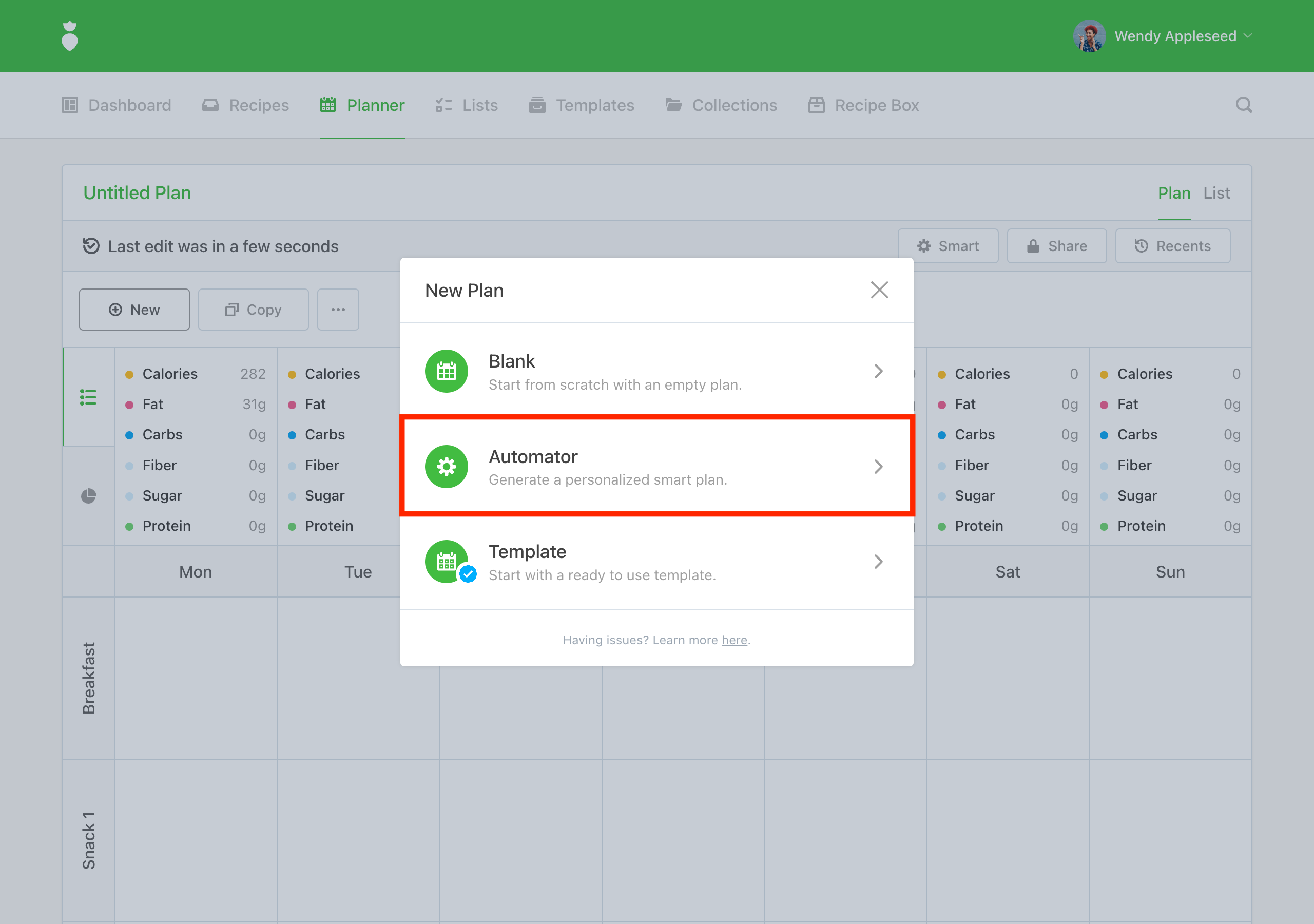The height and width of the screenshot is (924, 1314).
Task: Switch to Plan view toggle
Action: click(x=1174, y=193)
